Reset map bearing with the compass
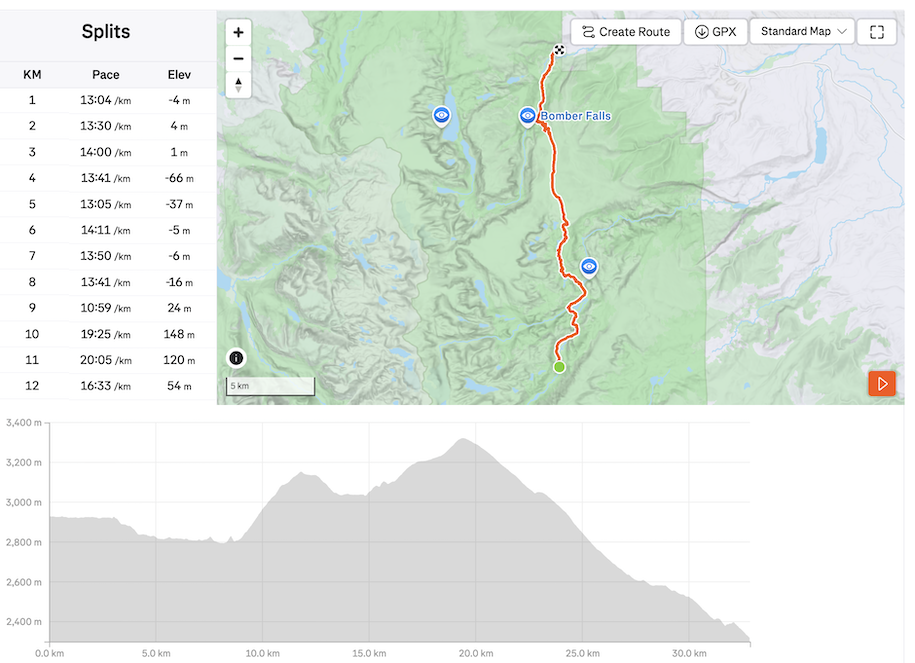This screenshot has width=915, height=663. click(238, 84)
